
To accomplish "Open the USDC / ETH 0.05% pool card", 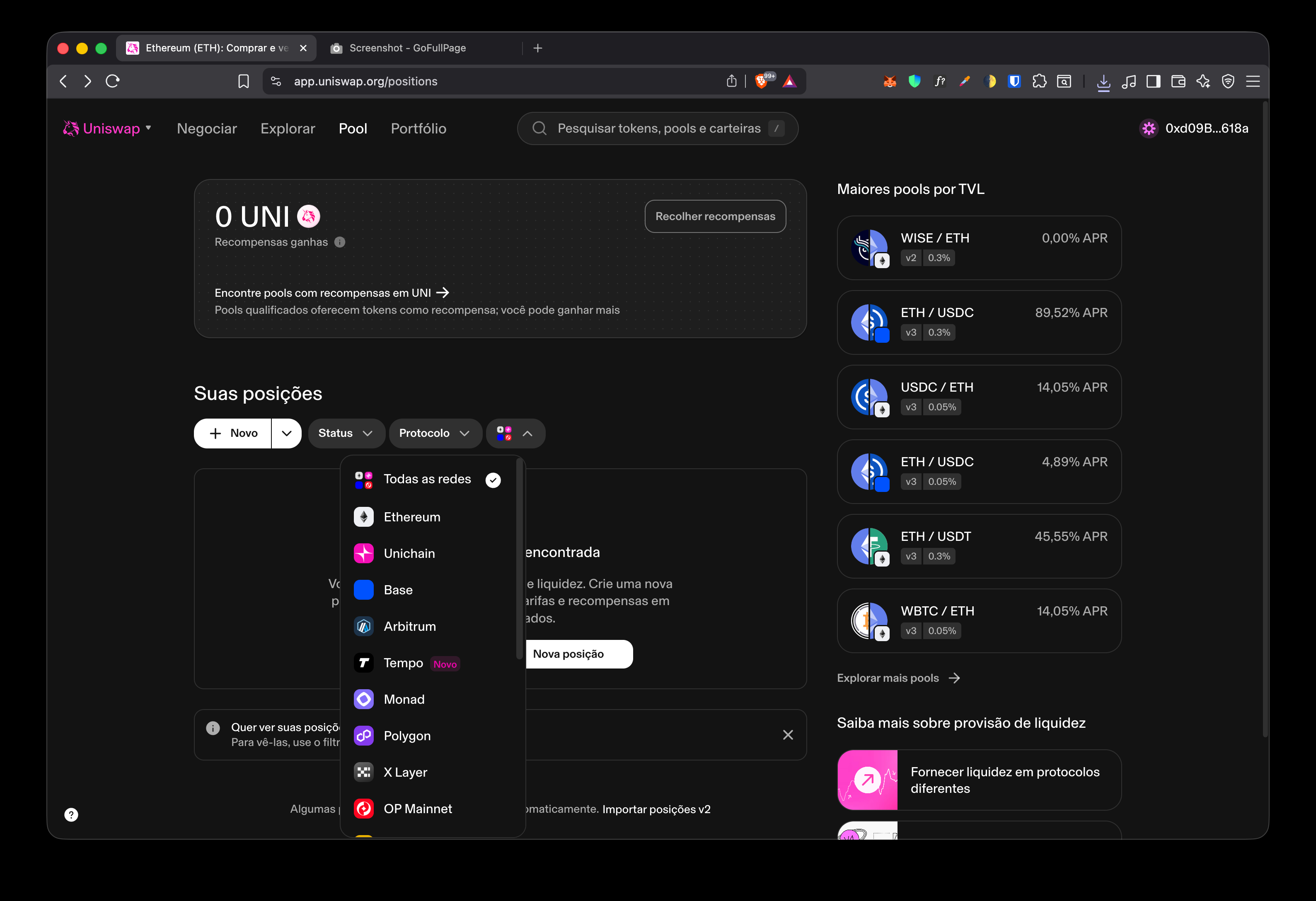I will pos(979,397).
